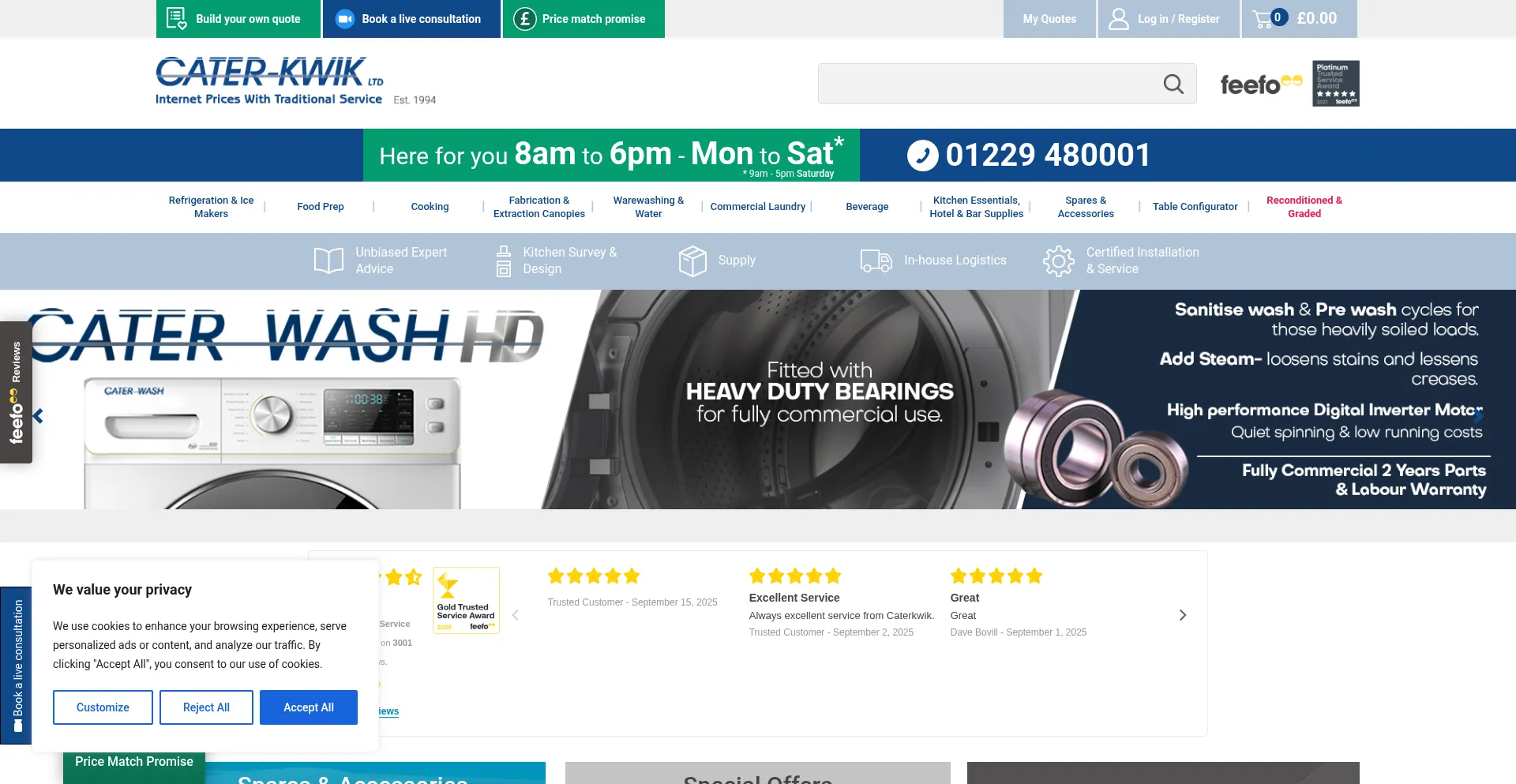
Task: Click Build your own quote button
Action: pos(238,19)
